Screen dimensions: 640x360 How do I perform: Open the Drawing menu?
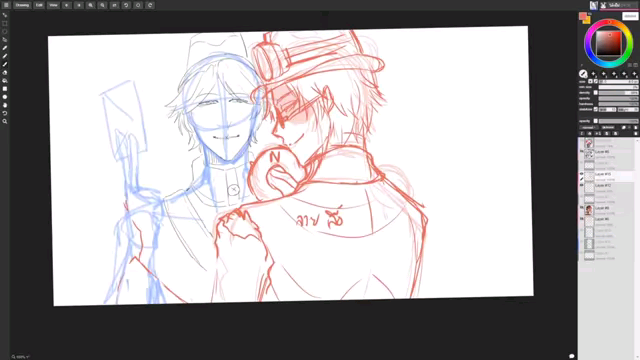coord(22,5)
